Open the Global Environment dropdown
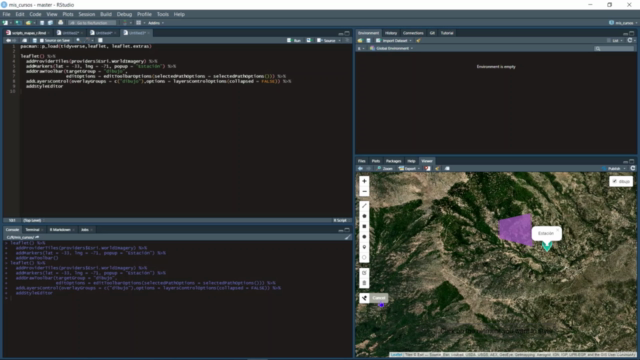 click(391, 48)
